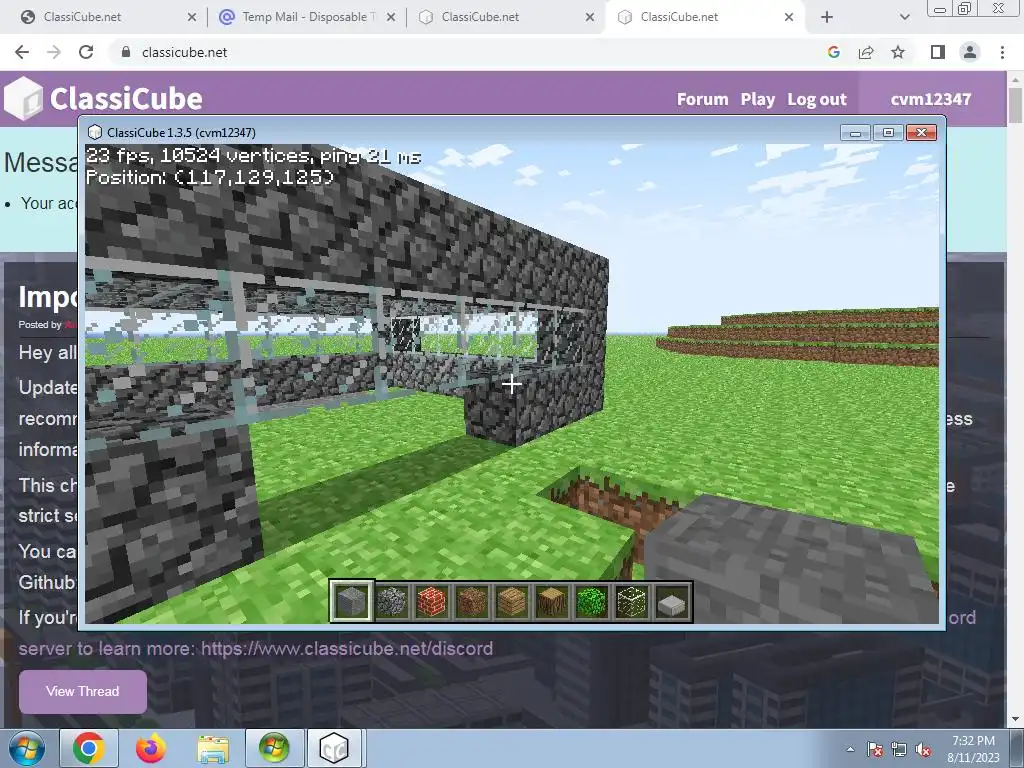Select the stone block in hotbar
Screen dimensions: 1024x768
[351, 601]
